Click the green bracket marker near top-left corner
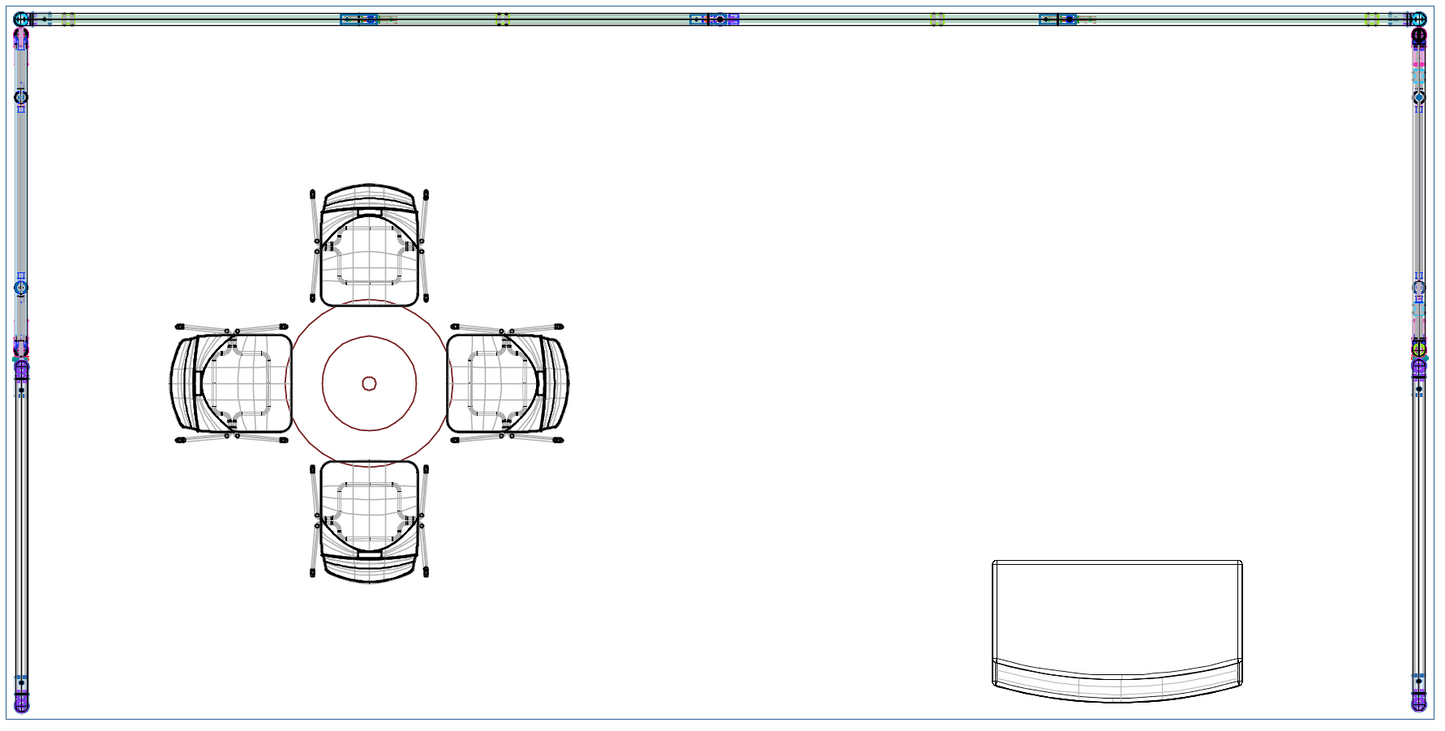Screen dimensions: 1445x731 pos(68,19)
